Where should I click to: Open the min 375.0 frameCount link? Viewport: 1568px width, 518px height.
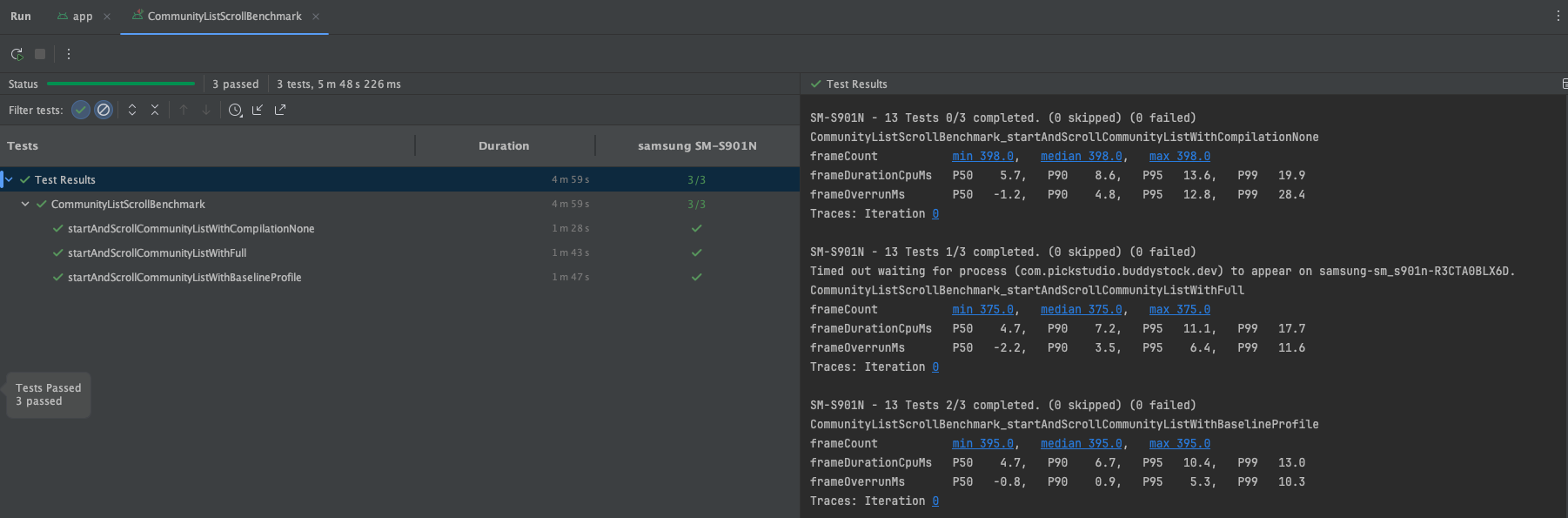click(x=982, y=309)
